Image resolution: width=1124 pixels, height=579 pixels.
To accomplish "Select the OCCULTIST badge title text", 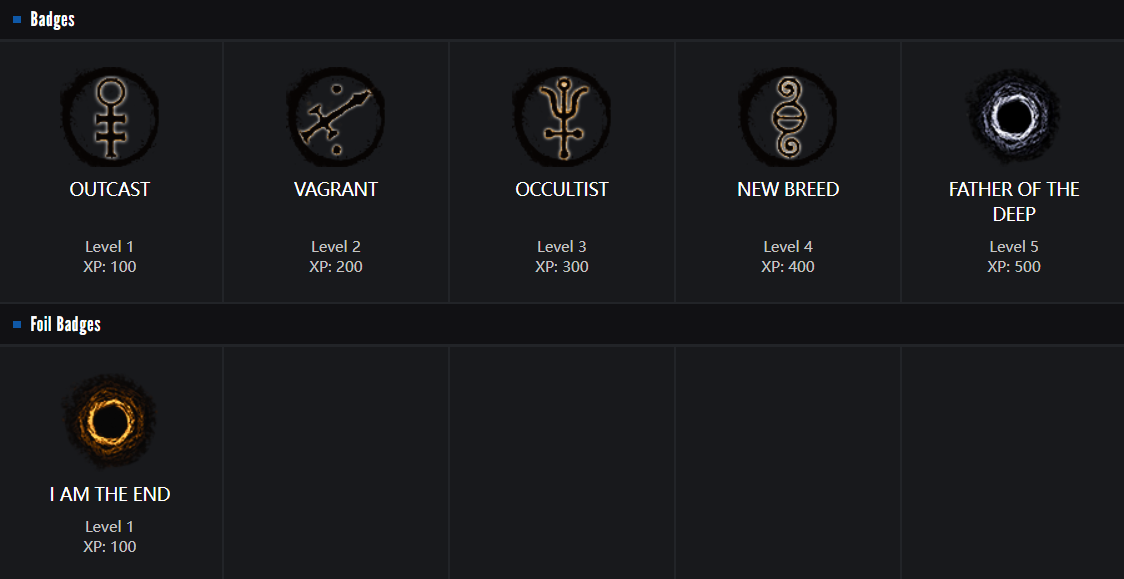I will click(x=562, y=189).
